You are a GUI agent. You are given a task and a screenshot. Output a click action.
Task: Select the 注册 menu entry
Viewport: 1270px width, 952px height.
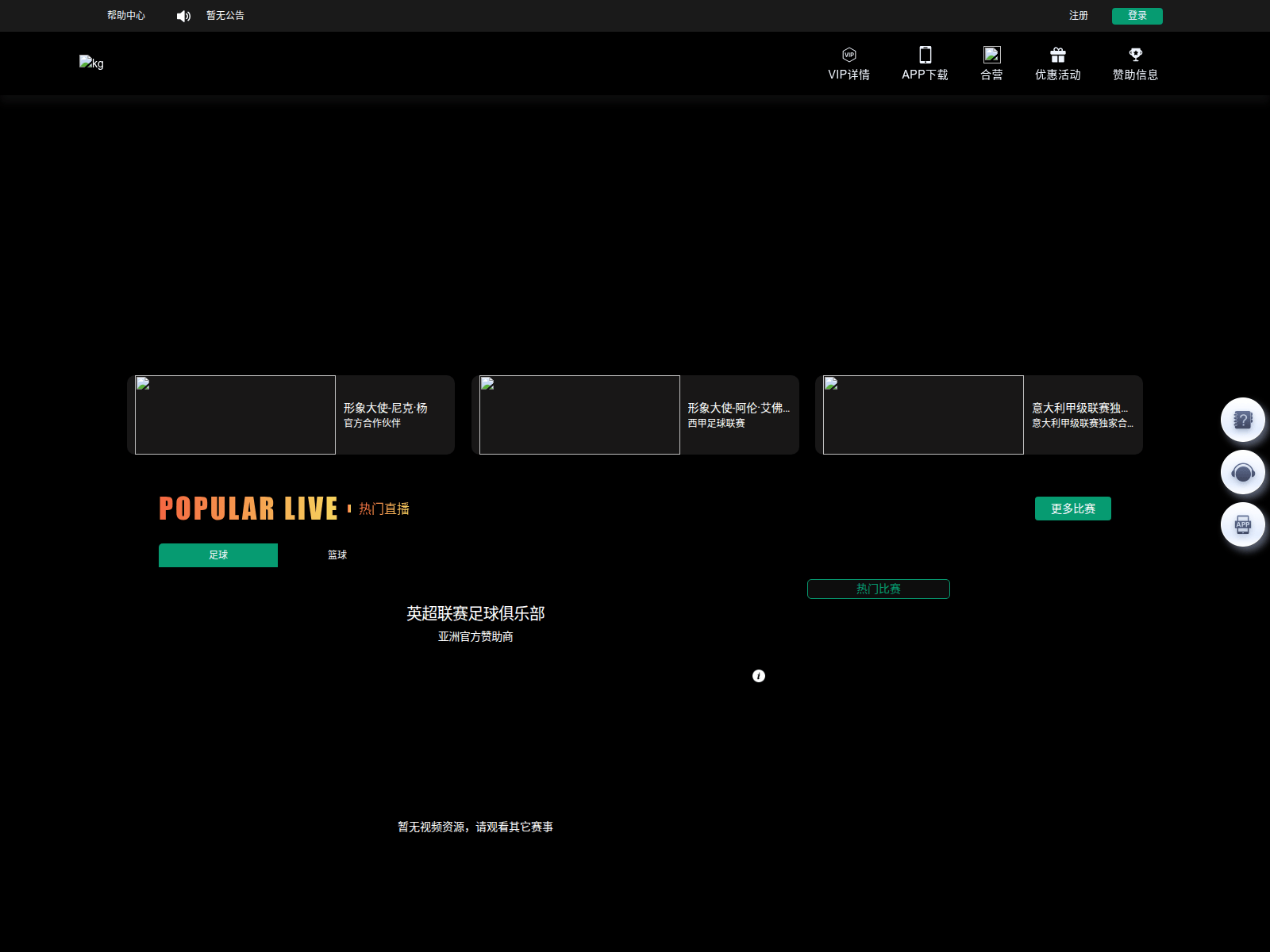1079,15
